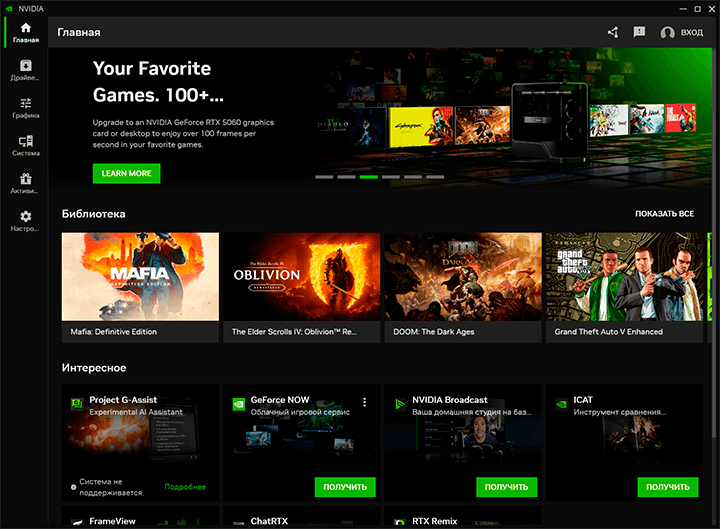Open the Mafia Definitive Edition cover

[140, 276]
